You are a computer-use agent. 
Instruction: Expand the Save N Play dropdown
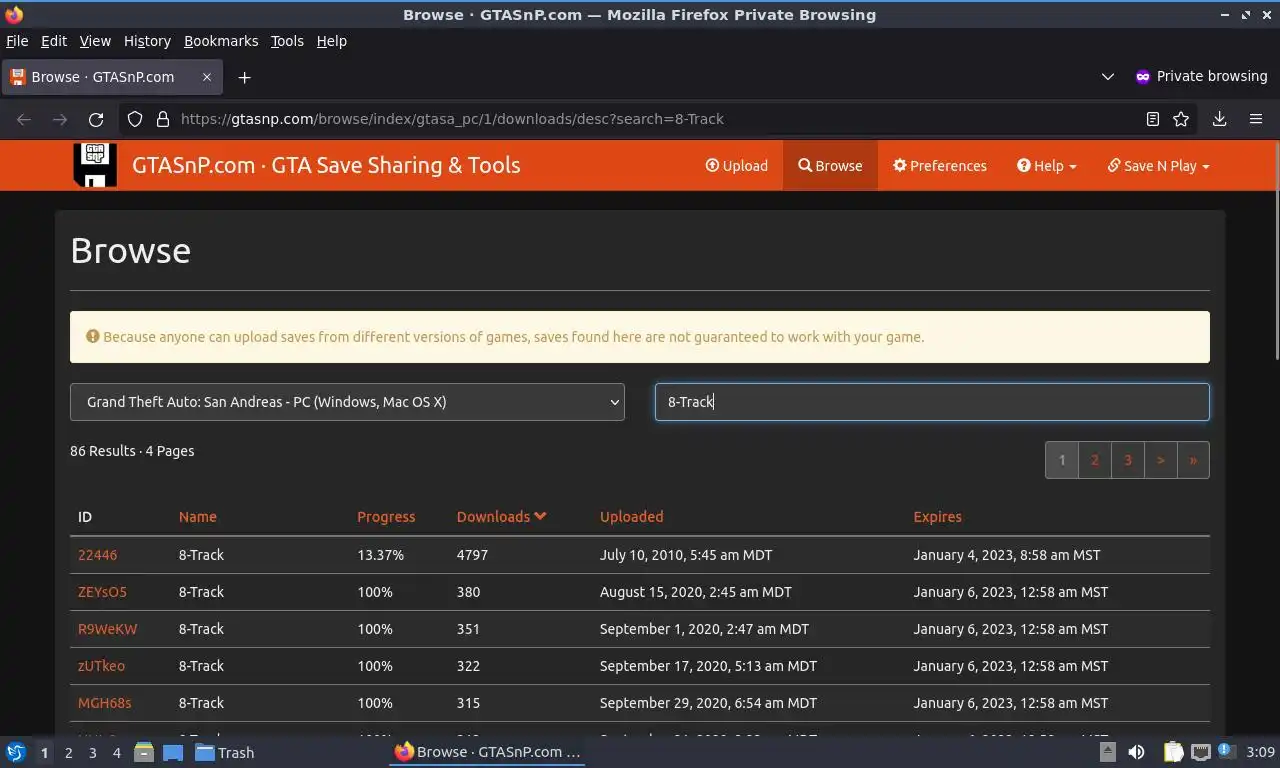1158,166
